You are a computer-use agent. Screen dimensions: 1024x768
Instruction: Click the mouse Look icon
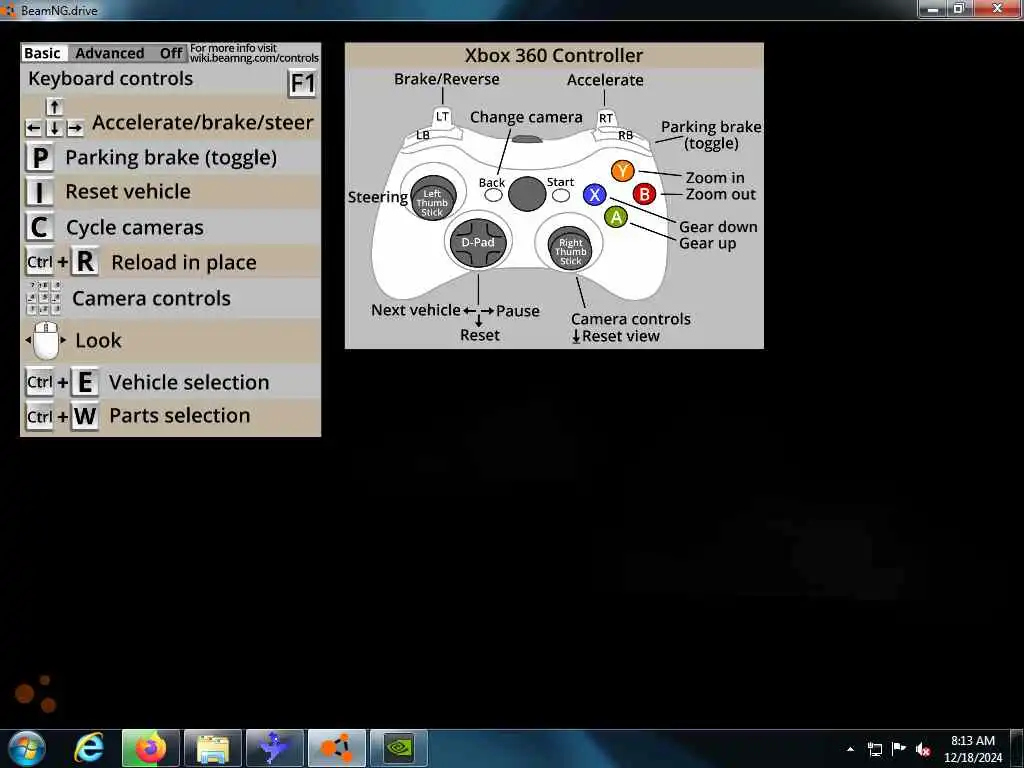(46, 340)
